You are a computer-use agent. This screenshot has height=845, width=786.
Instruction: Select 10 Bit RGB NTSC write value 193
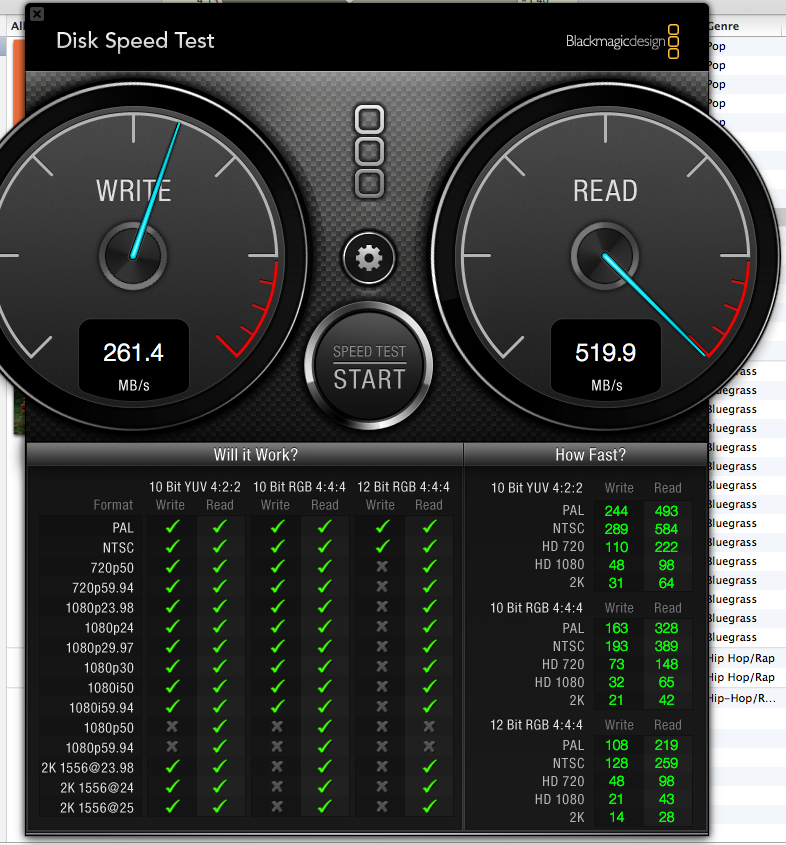[616, 646]
